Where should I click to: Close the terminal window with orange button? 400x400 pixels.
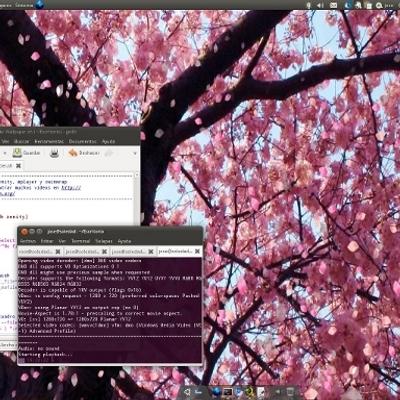click(x=24, y=231)
